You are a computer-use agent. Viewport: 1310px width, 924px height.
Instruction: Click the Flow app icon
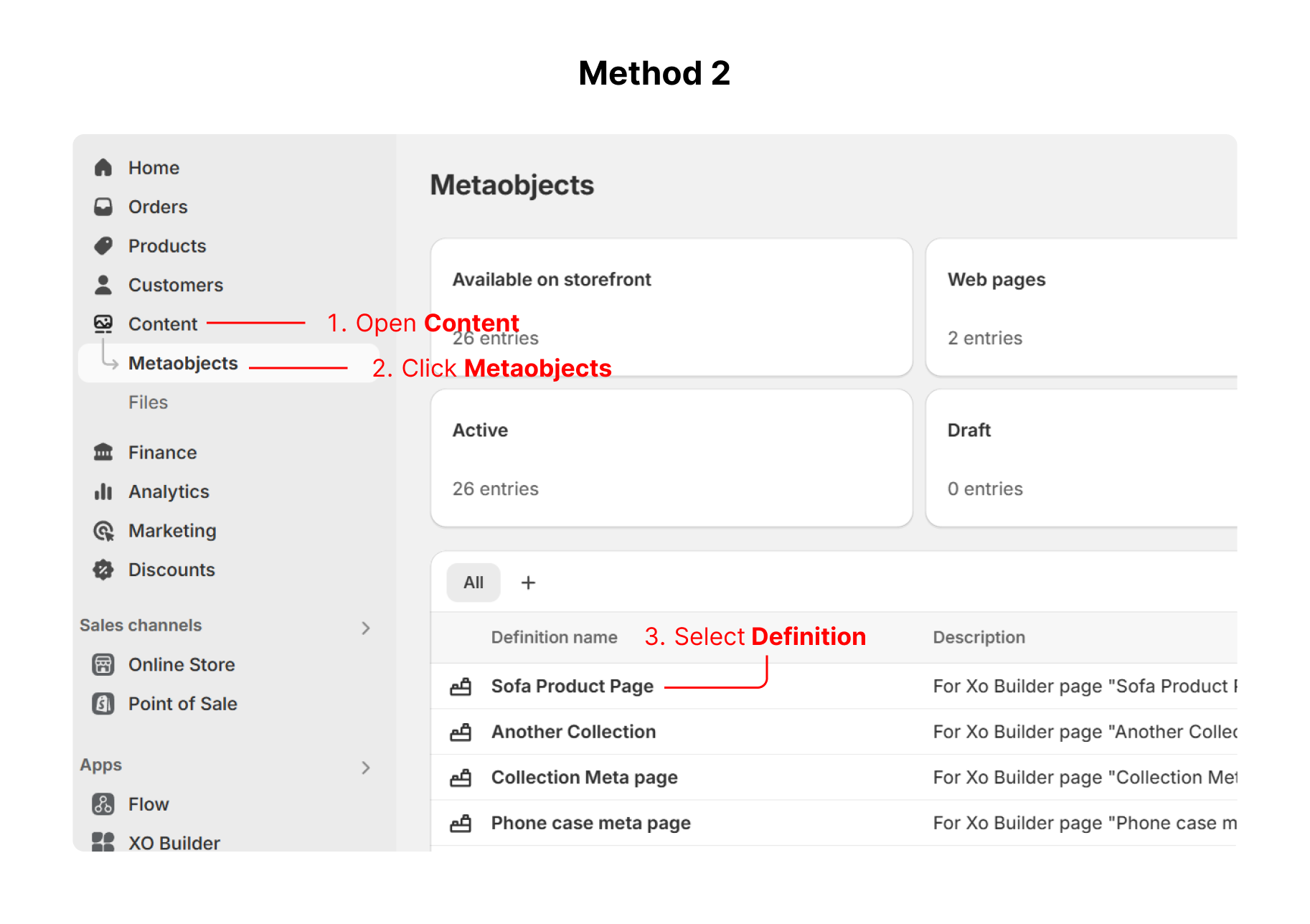coord(103,804)
